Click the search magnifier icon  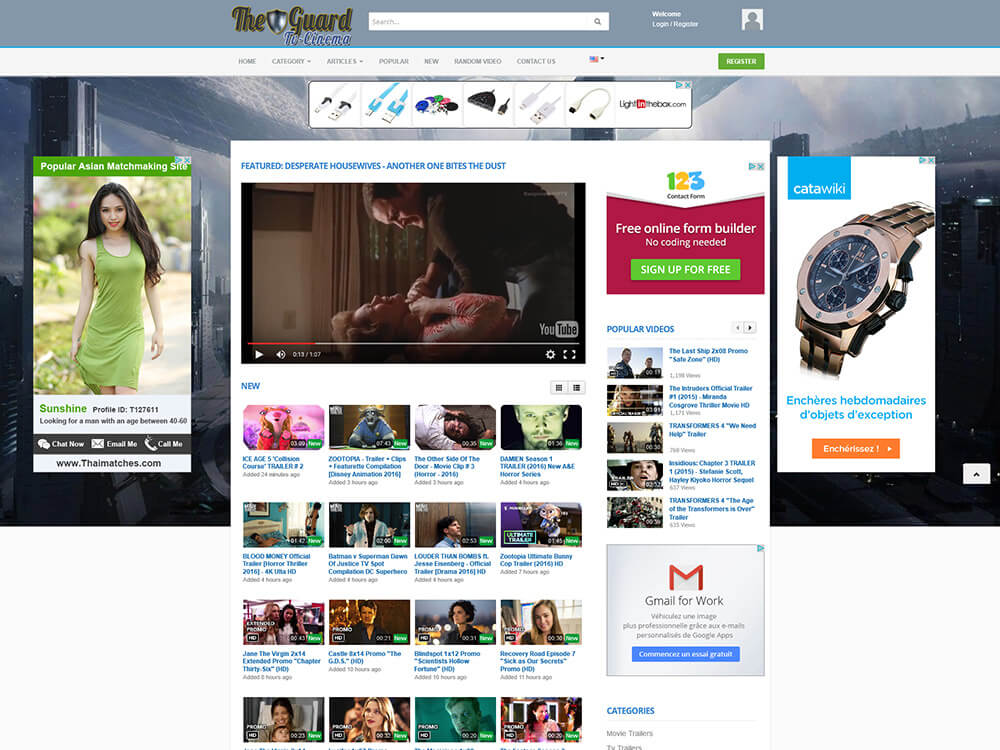598,22
